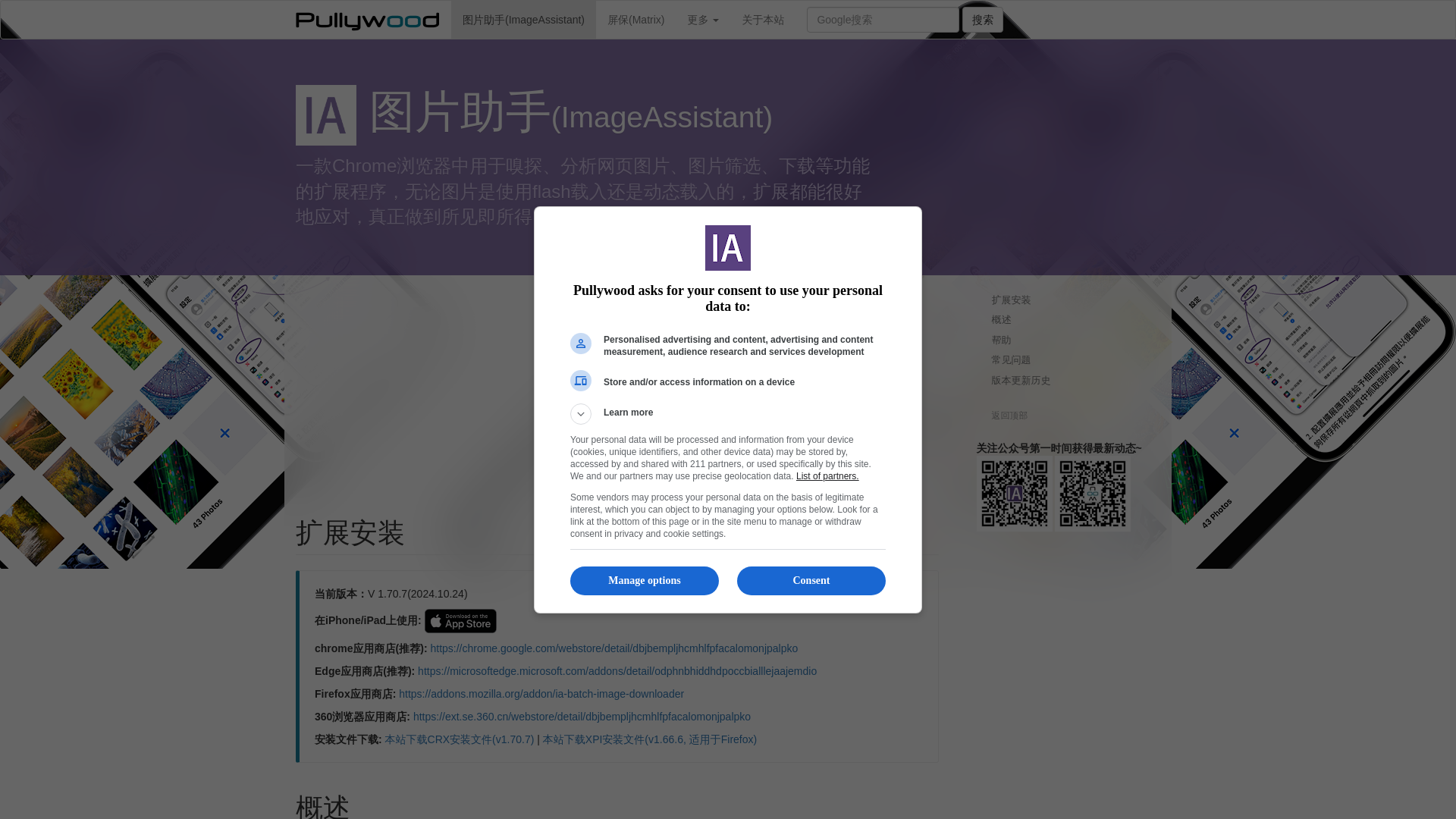Open the Firefox addons link
Image resolution: width=1456 pixels, height=819 pixels.
click(541, 694)
